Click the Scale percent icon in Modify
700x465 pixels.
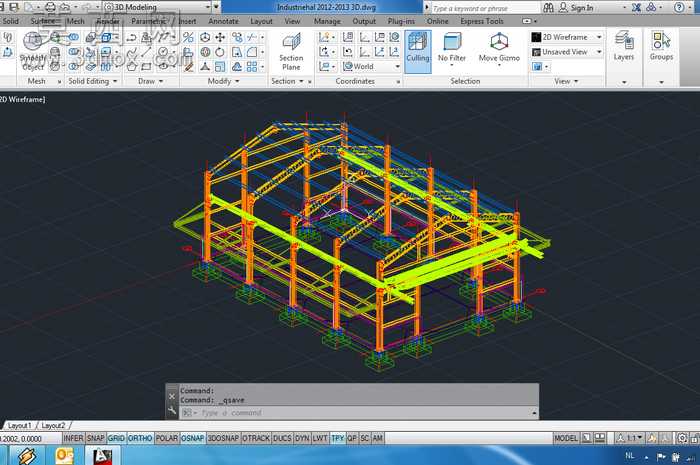[x=188, y=37]
